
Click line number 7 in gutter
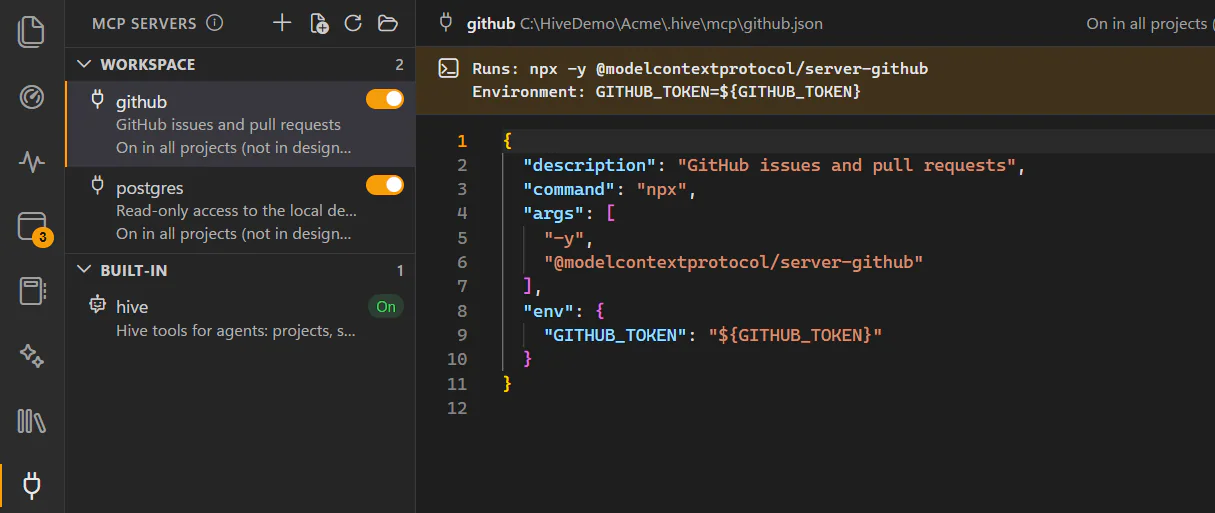tap(461, 286)
